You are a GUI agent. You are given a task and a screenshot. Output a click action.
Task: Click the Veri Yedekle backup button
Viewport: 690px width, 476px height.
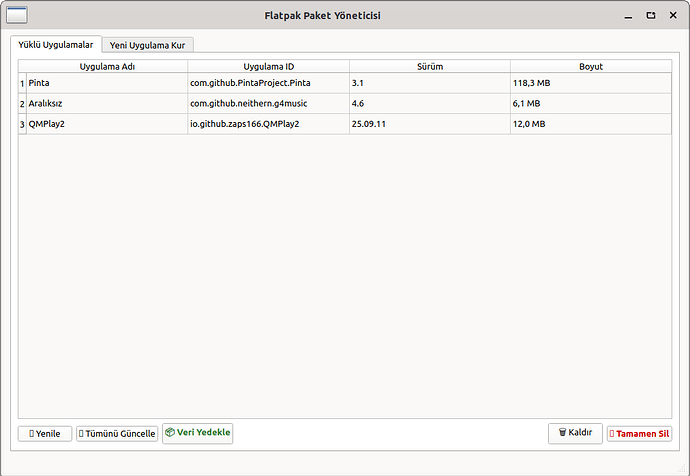point(198,433)
